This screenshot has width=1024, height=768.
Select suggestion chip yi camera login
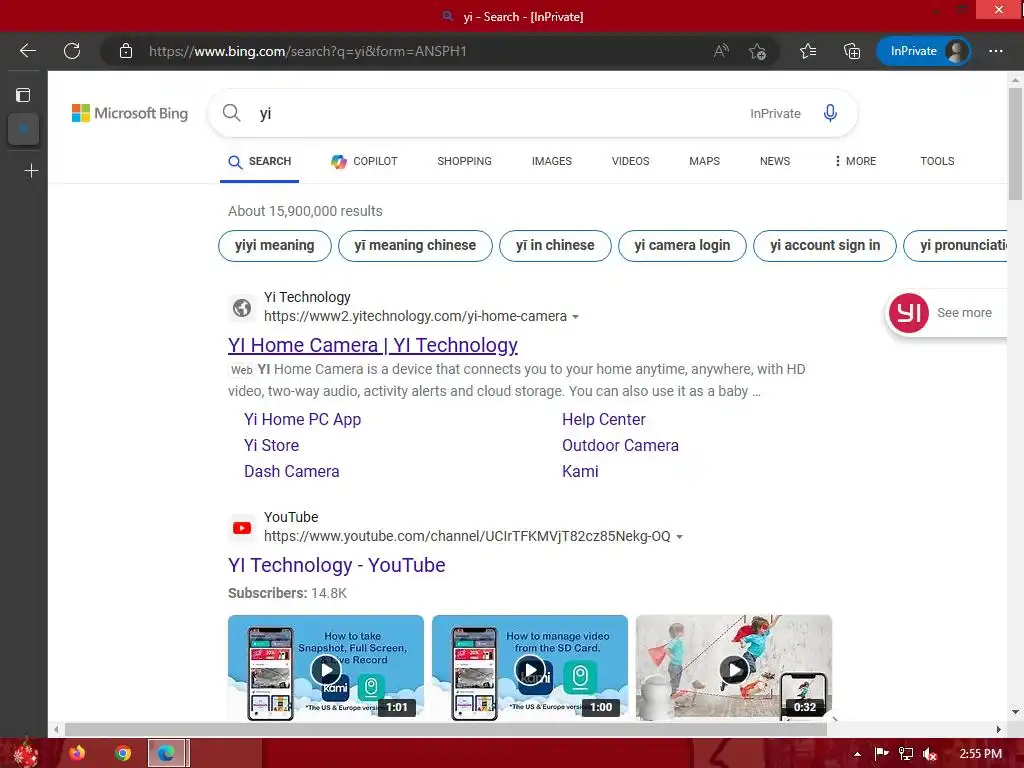tap(682, 246)
